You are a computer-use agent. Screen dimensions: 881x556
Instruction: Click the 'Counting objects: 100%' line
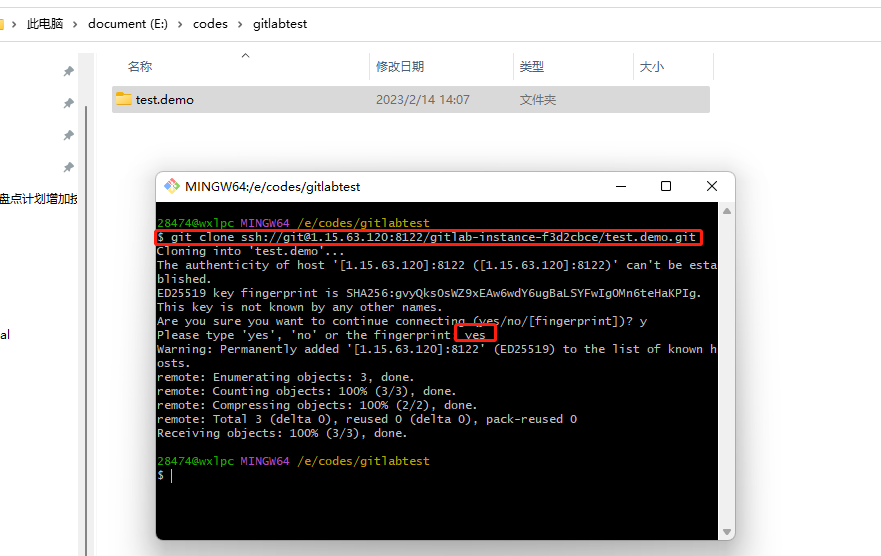click(307, 391)
